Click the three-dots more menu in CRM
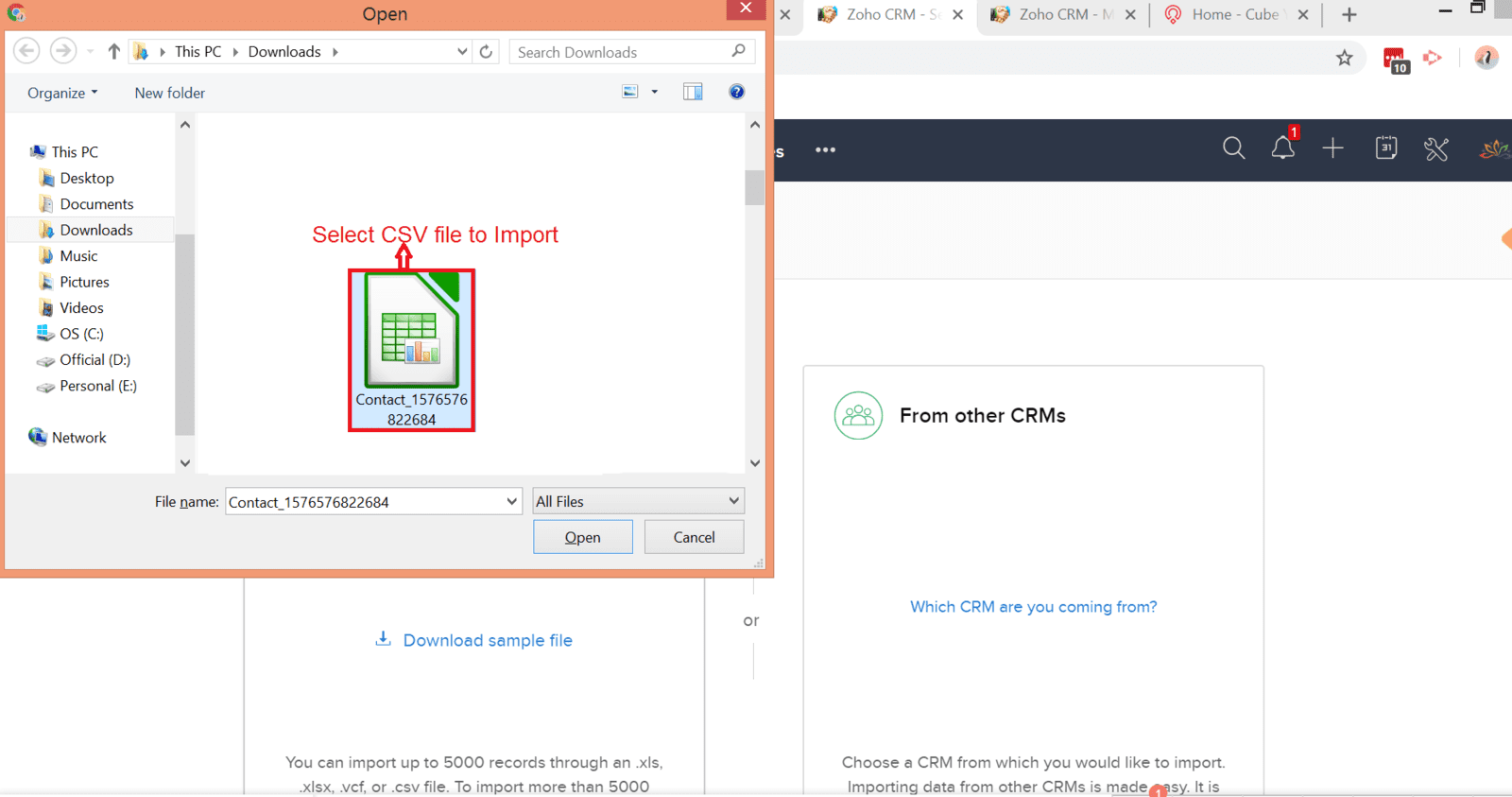The image size is (1512, 797). point(825,149)
